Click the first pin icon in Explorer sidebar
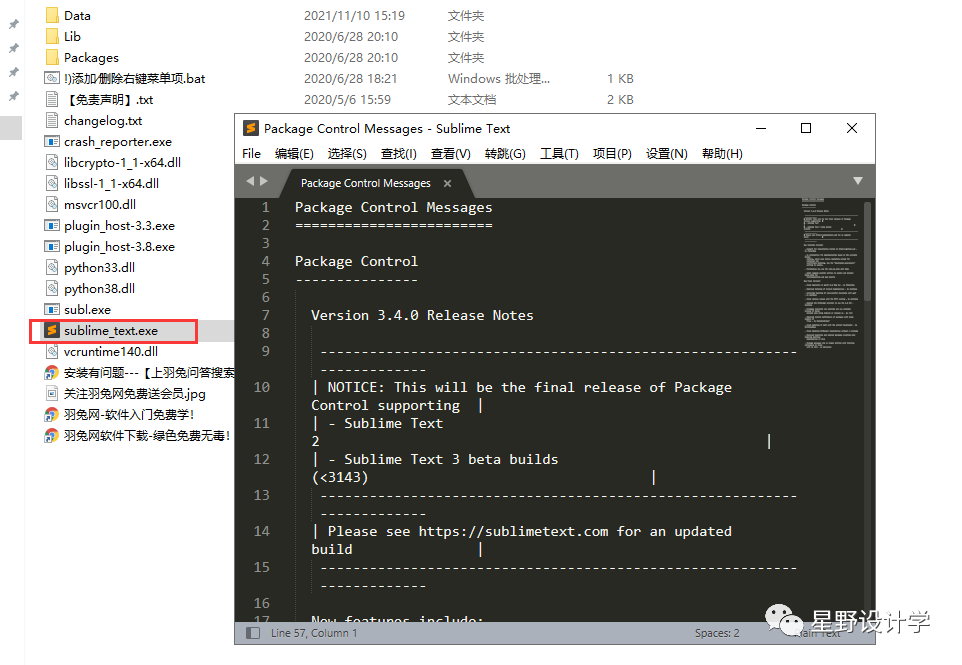The height and width of the screenshot is (665, 962). pos(13,24)
